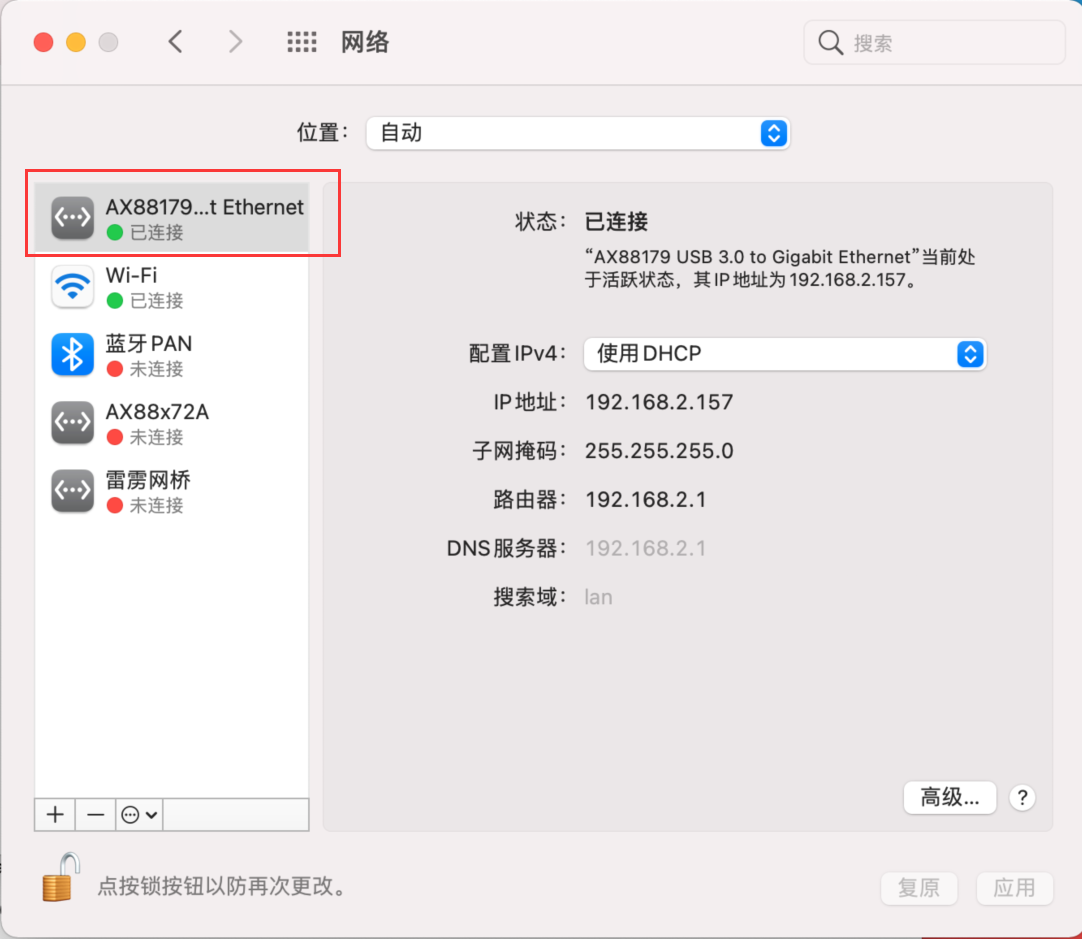Image resolution: width=1082 pixels, height=939 pixels.
Task: Click the Thunderbolt Bridge (雷雳网桥) icon
Action: coord(72,491)
